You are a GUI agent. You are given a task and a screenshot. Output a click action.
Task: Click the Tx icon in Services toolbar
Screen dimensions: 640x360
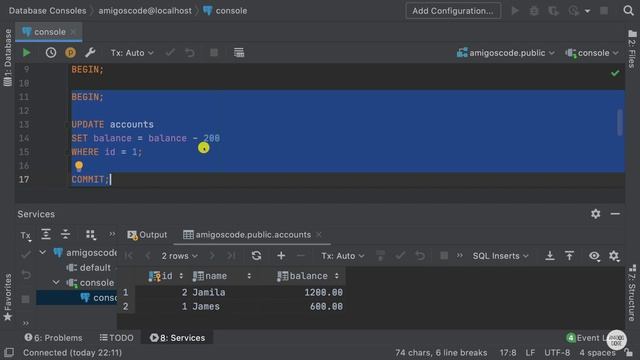coord(25,235)
